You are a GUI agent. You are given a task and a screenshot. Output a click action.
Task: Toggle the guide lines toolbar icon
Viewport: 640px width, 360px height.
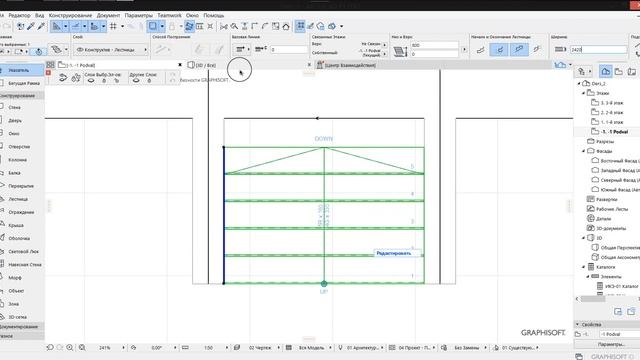coord(56,27)
